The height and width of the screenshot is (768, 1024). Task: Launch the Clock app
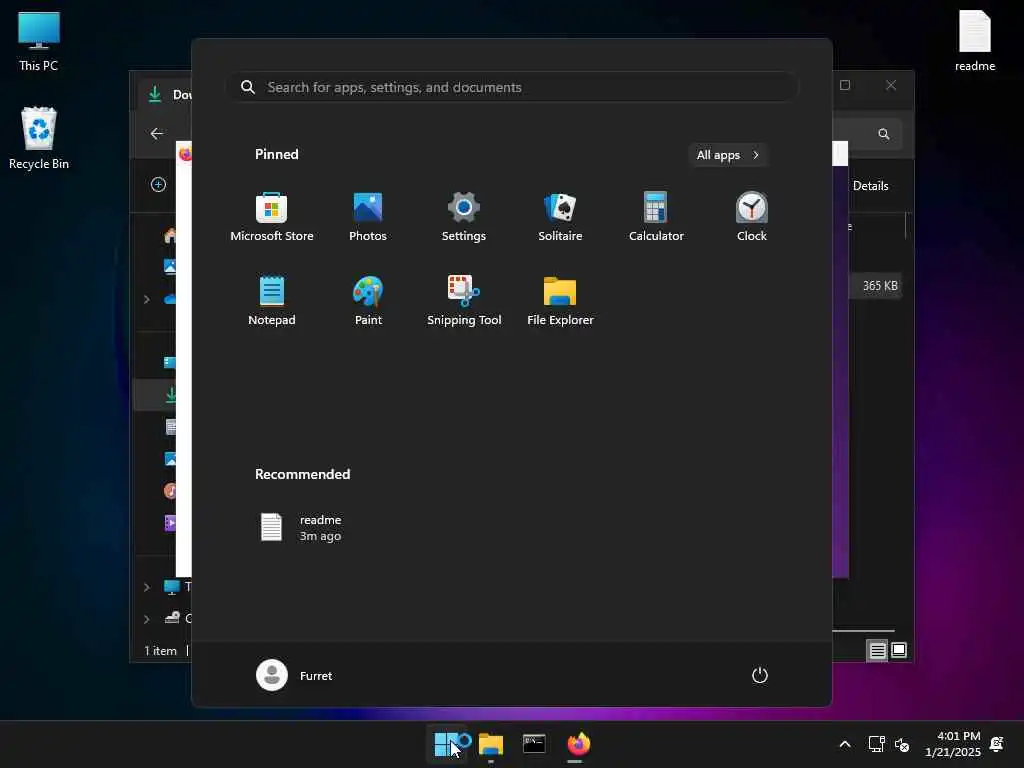pos(752,217)
